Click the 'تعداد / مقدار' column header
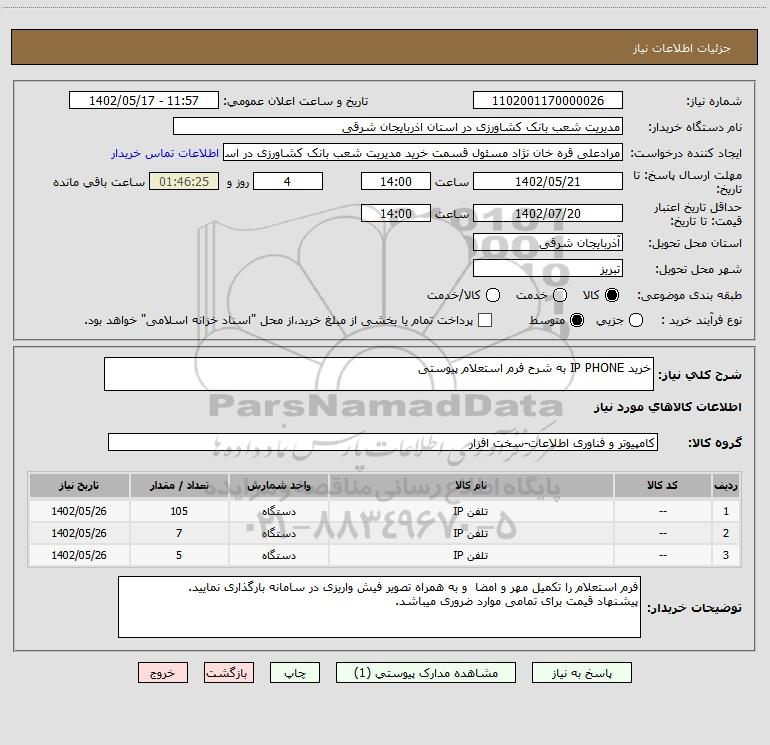The width and height of the screenshot is (770, 745). pos(179,485)
